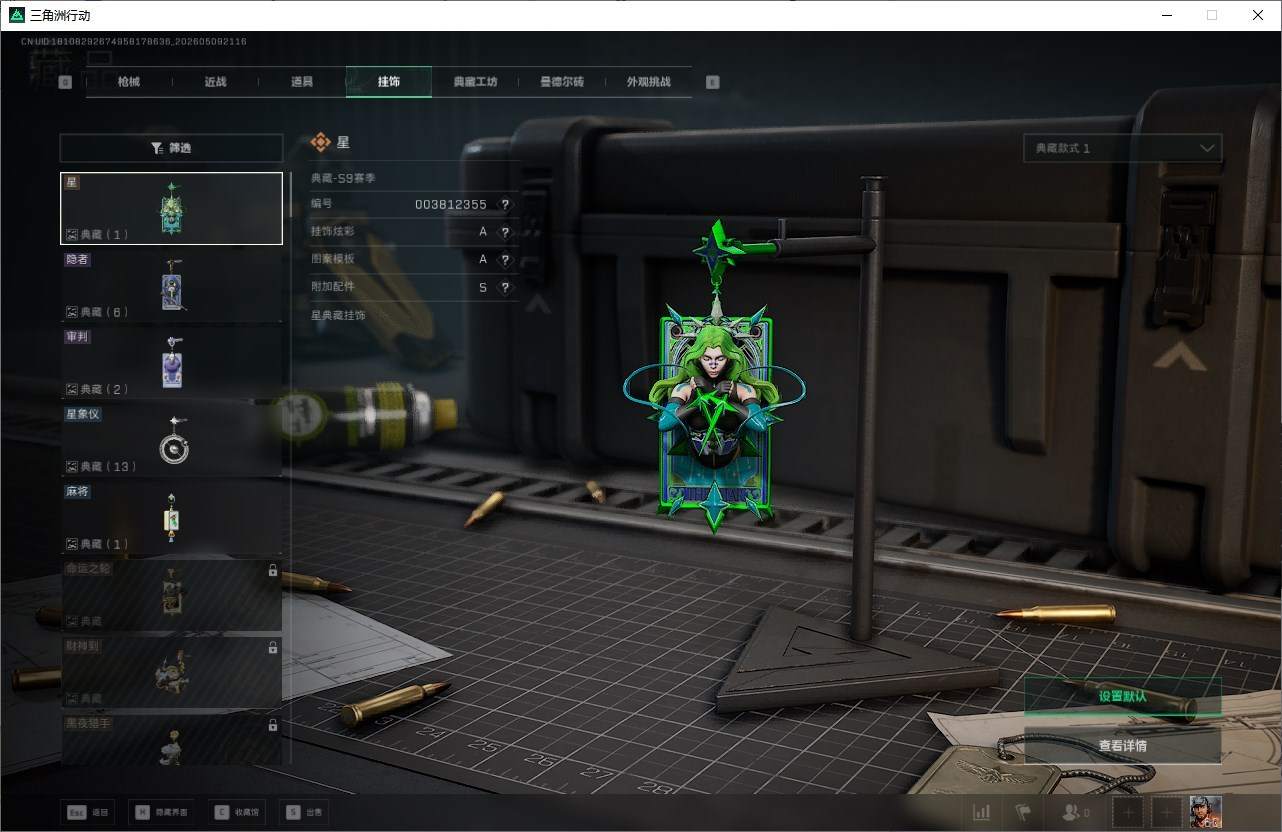Switch to the 外观挑战 tab
Image resolution: width=1282 pixels, height=832 pixels.
(648, 82)
